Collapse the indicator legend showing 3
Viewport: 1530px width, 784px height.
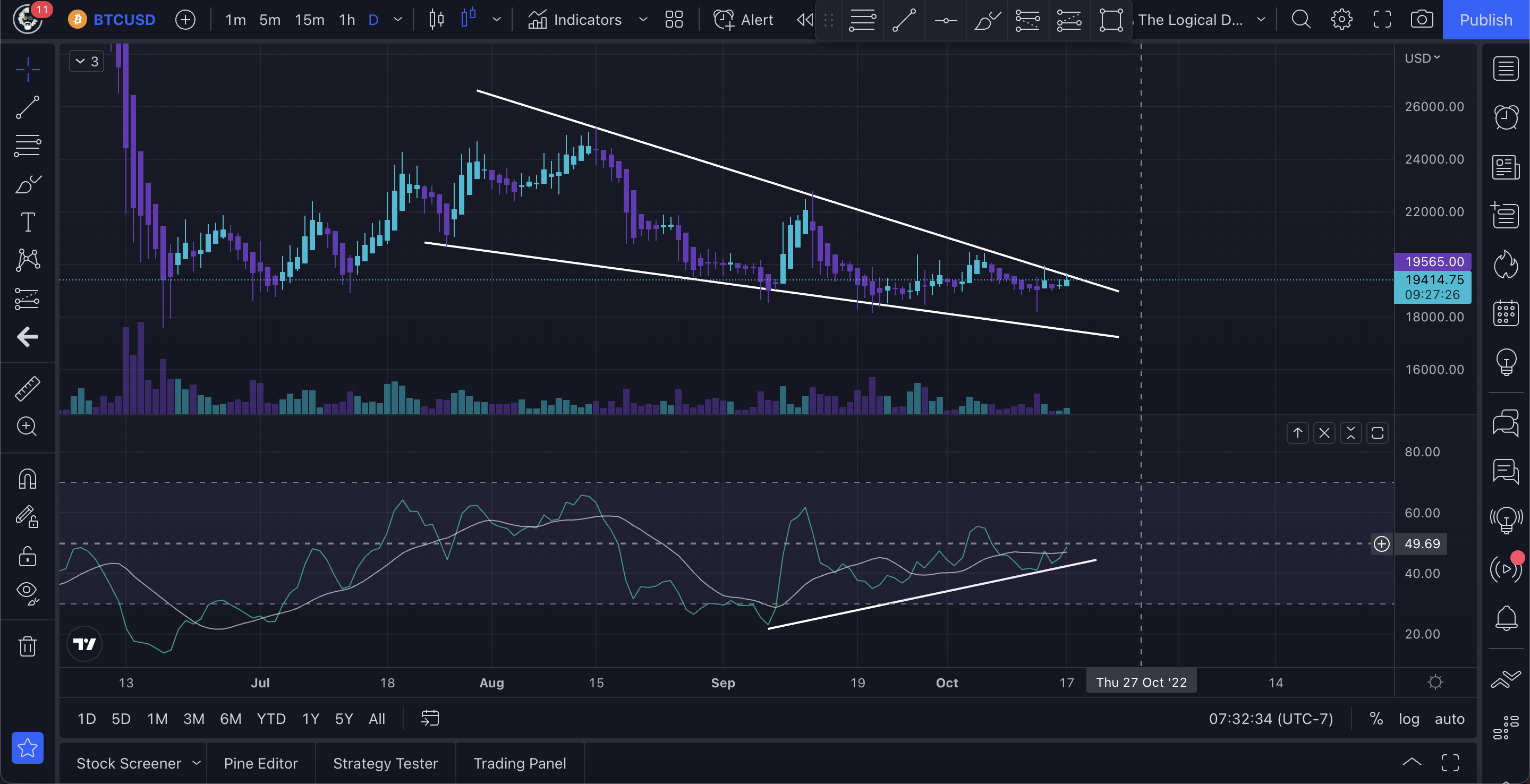pos(87,61)
